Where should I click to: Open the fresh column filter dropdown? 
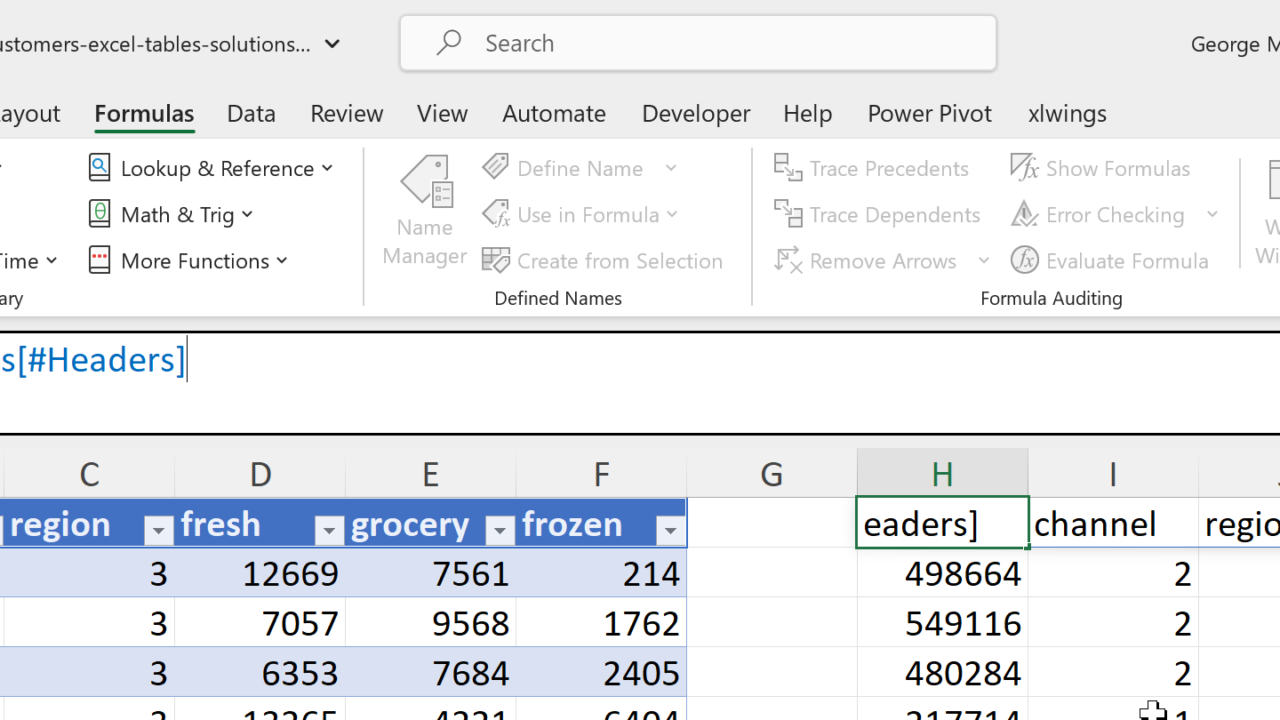tap(328, 530)
